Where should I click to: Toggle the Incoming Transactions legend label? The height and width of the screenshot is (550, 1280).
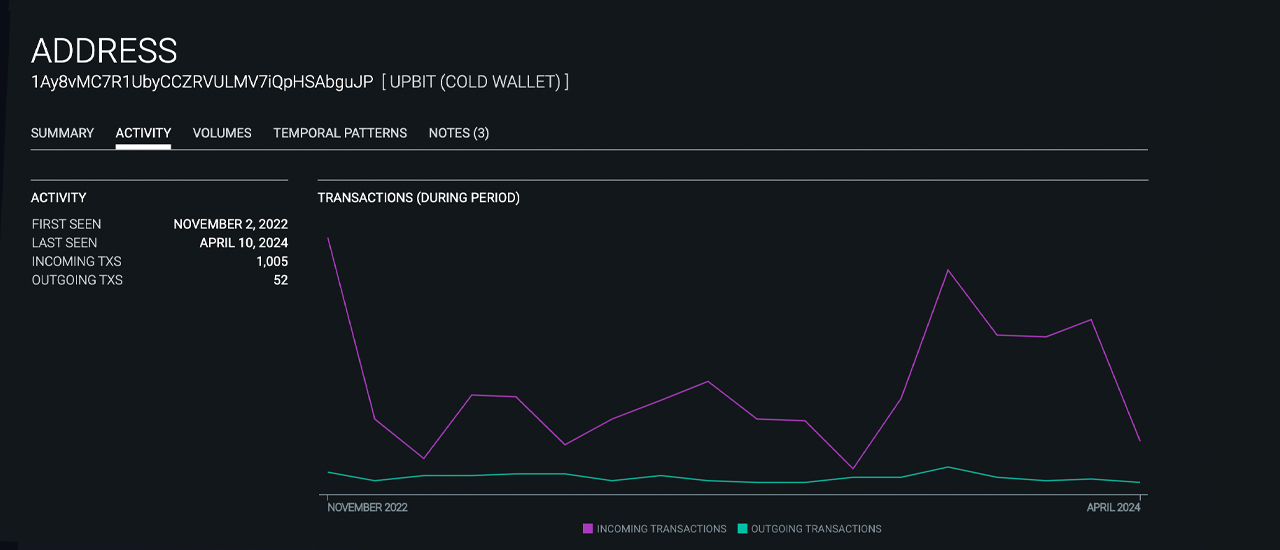[x=661, y=529]
